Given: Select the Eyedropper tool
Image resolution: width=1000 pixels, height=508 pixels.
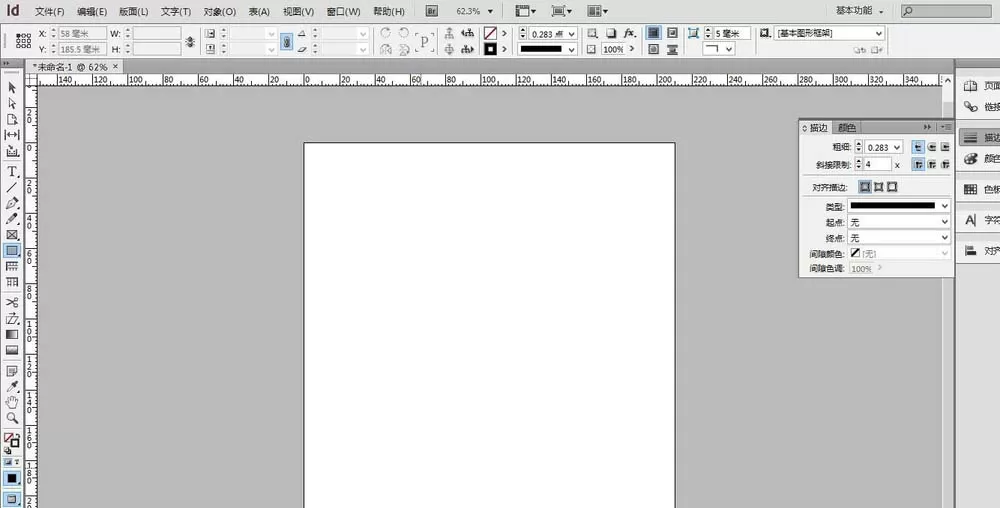Looking at the screenshot, I should (12, 386).
